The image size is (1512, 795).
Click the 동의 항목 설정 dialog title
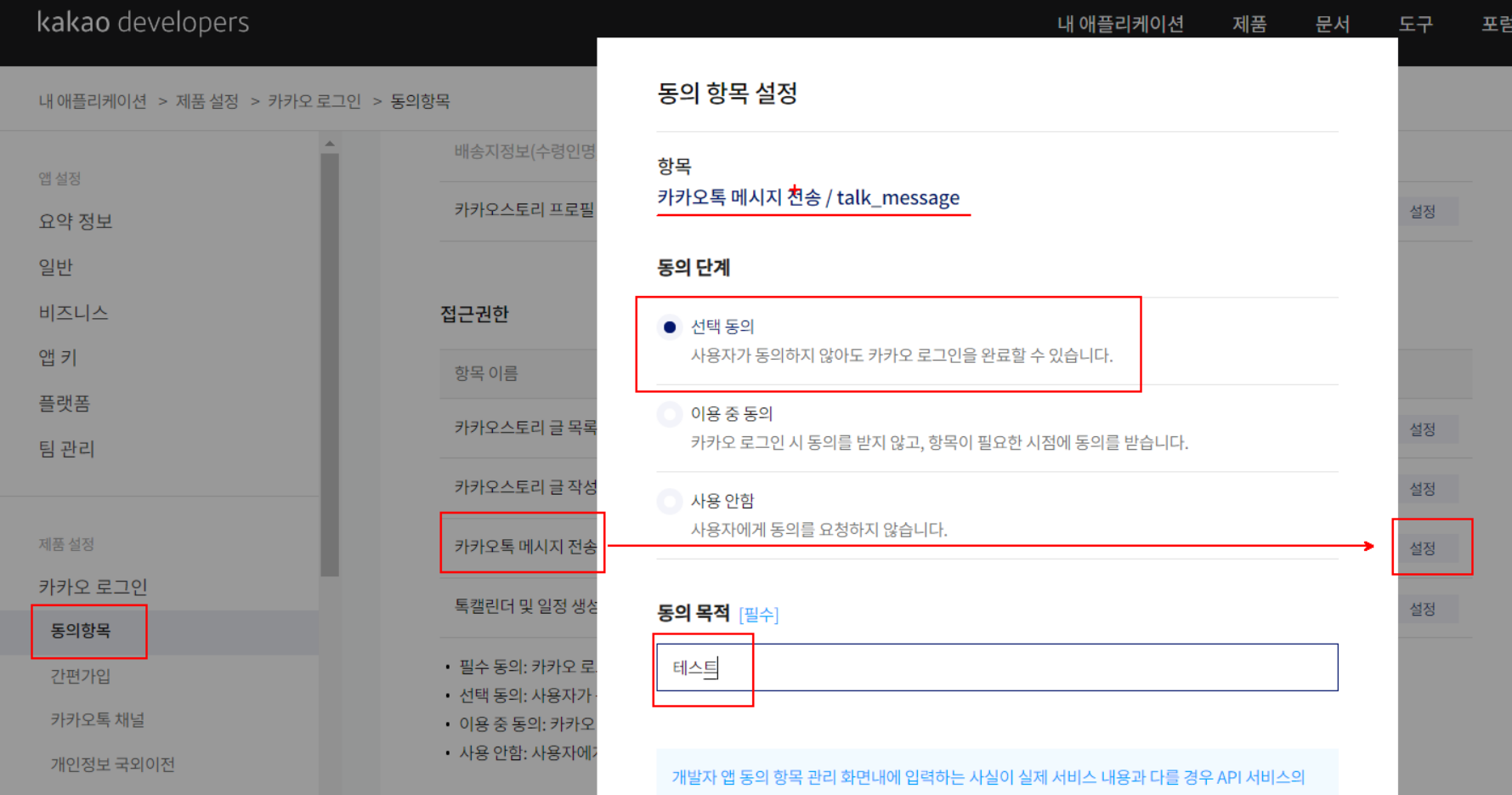click(728, 93)
